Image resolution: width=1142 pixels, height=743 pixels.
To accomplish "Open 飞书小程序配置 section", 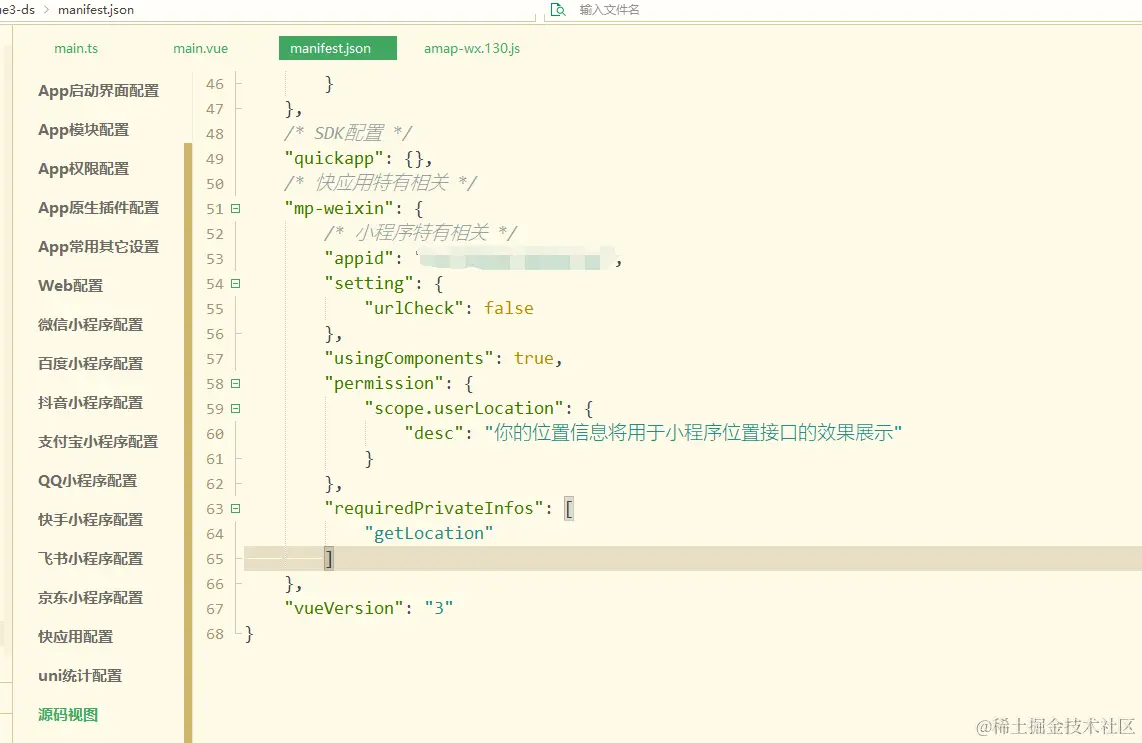I will 90,559.
